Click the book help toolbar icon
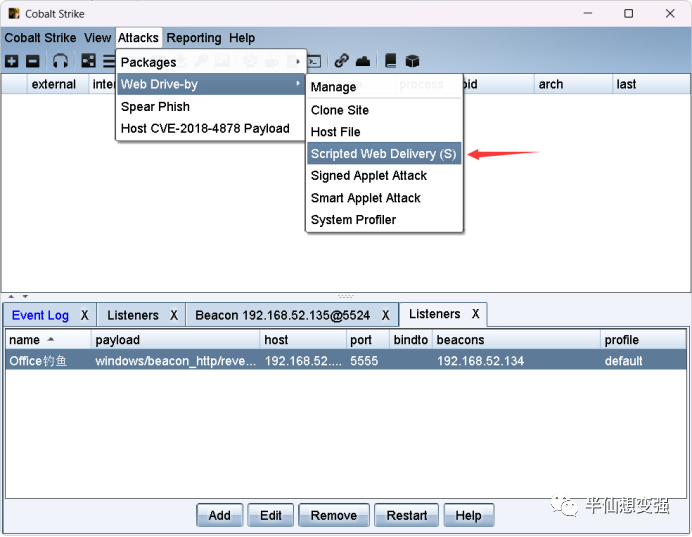The height and width of the screenshot is (537, 692). (x=391, y=61)
